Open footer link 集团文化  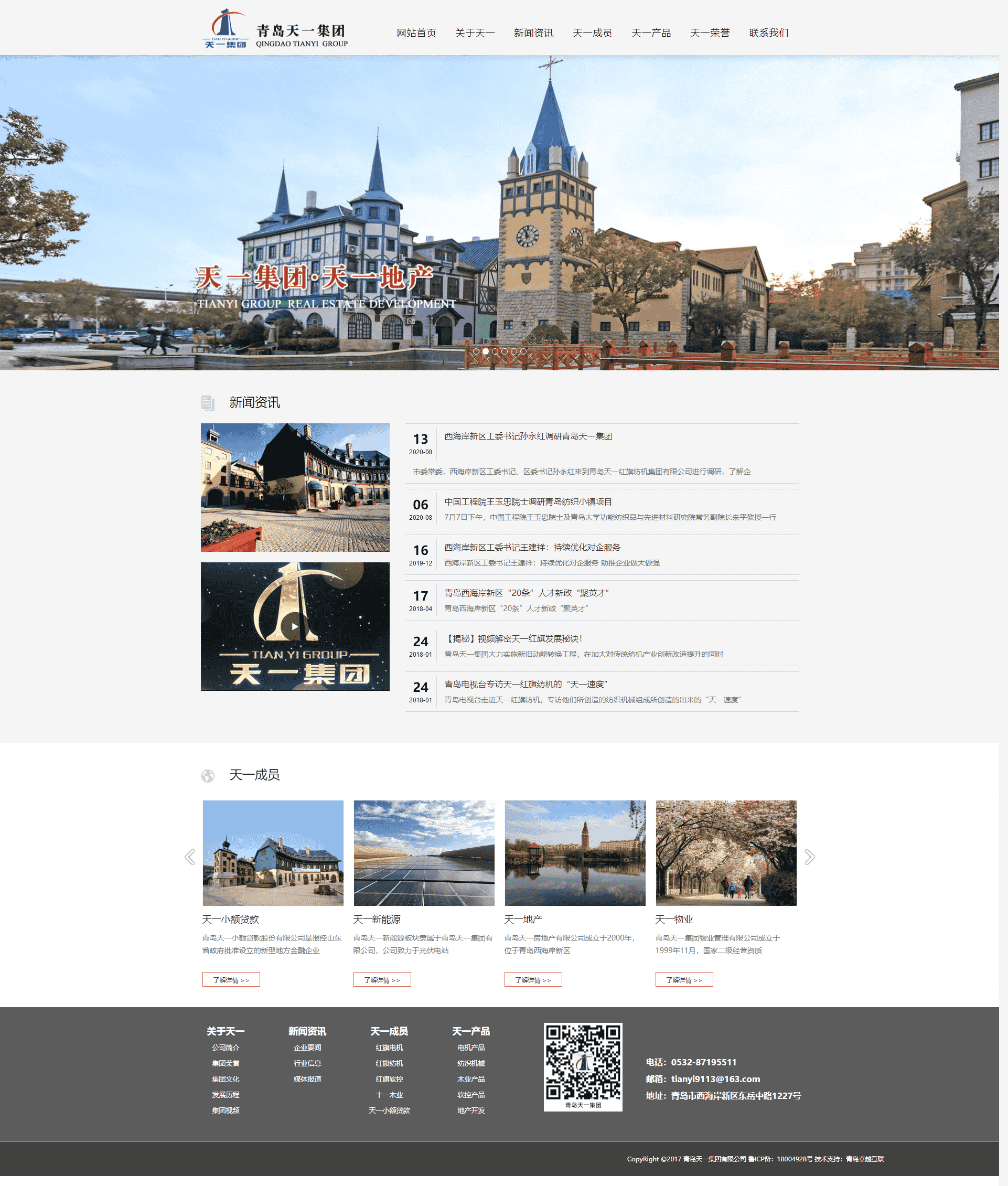(x=226, y=1079)
